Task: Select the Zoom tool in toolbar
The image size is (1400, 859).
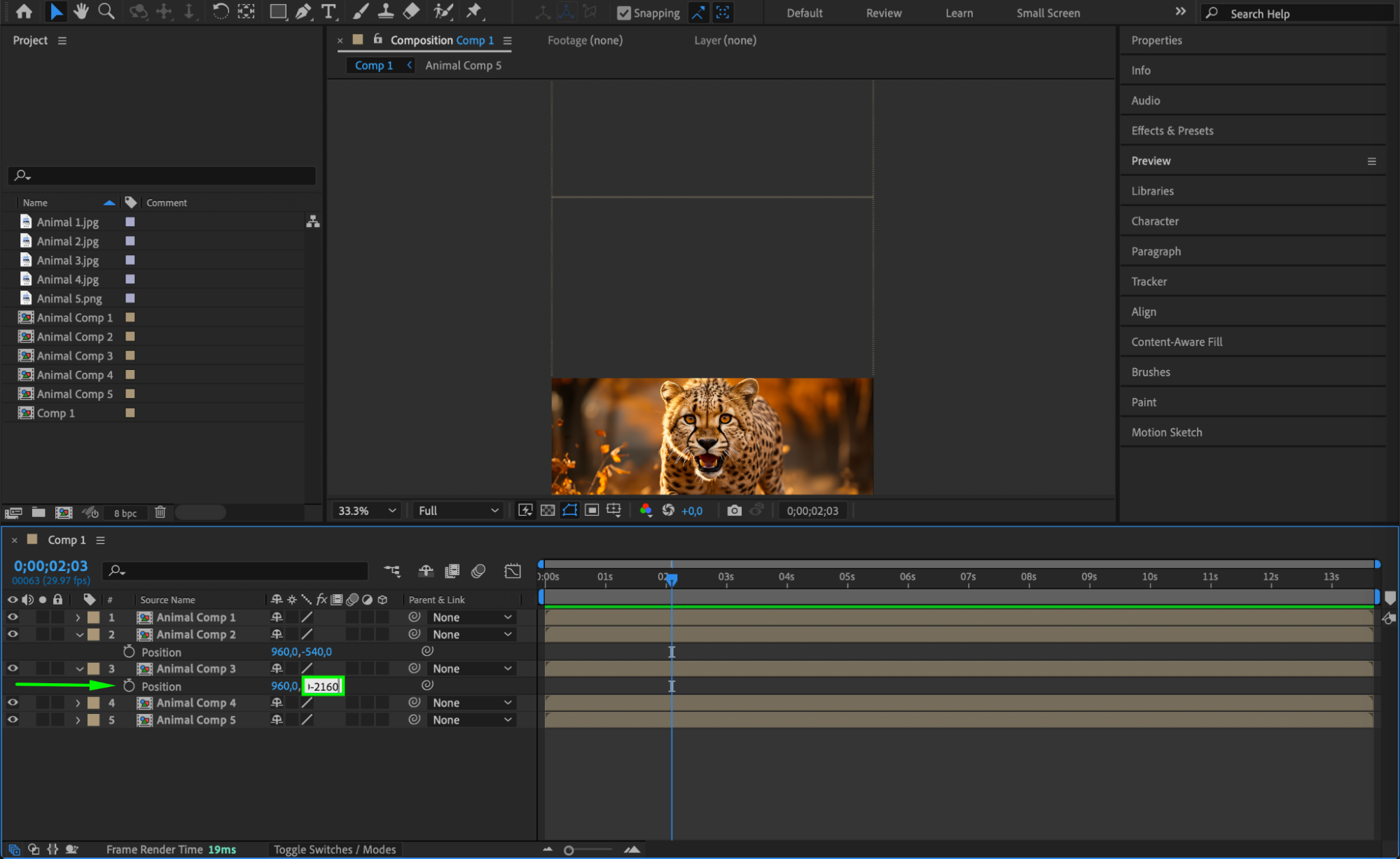Action: (x=106, y=11)
